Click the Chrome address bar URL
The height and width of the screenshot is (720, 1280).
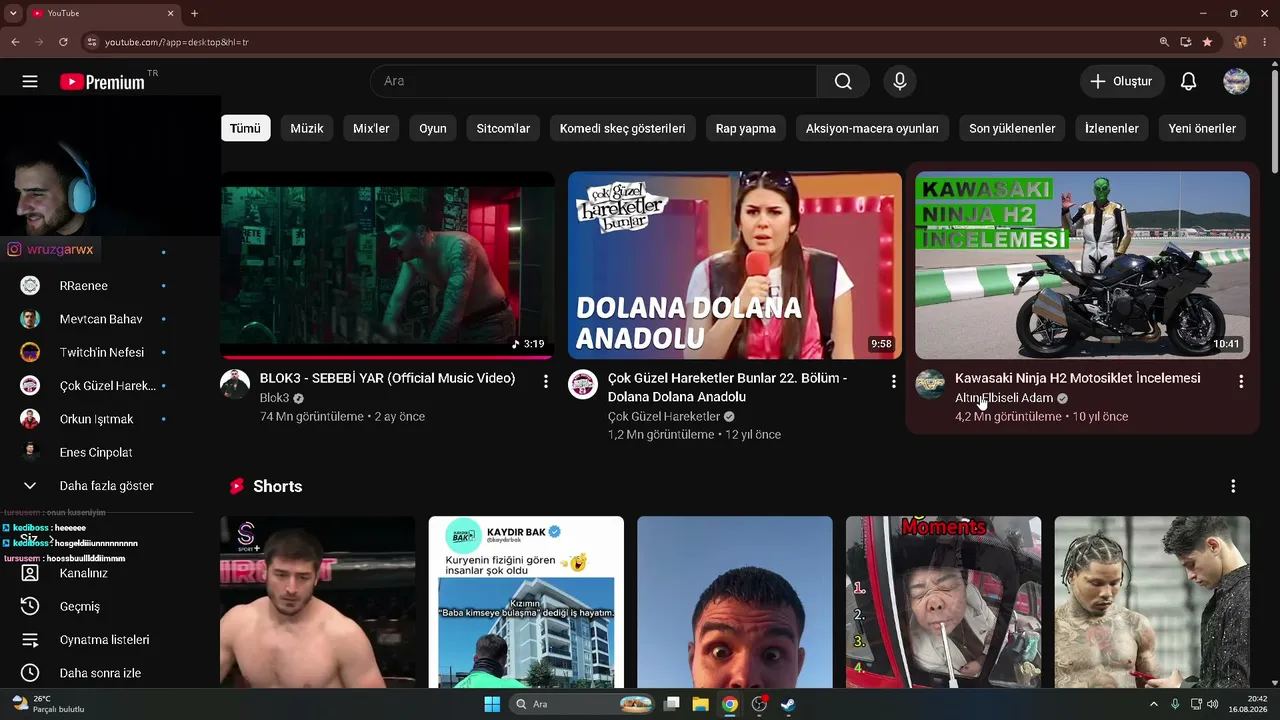(x=177, y=42)
